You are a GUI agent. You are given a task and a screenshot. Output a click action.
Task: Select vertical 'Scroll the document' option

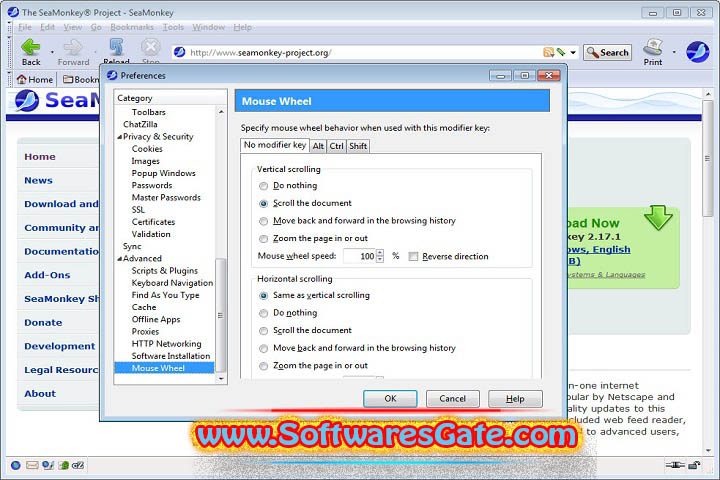tap(264, 203)
